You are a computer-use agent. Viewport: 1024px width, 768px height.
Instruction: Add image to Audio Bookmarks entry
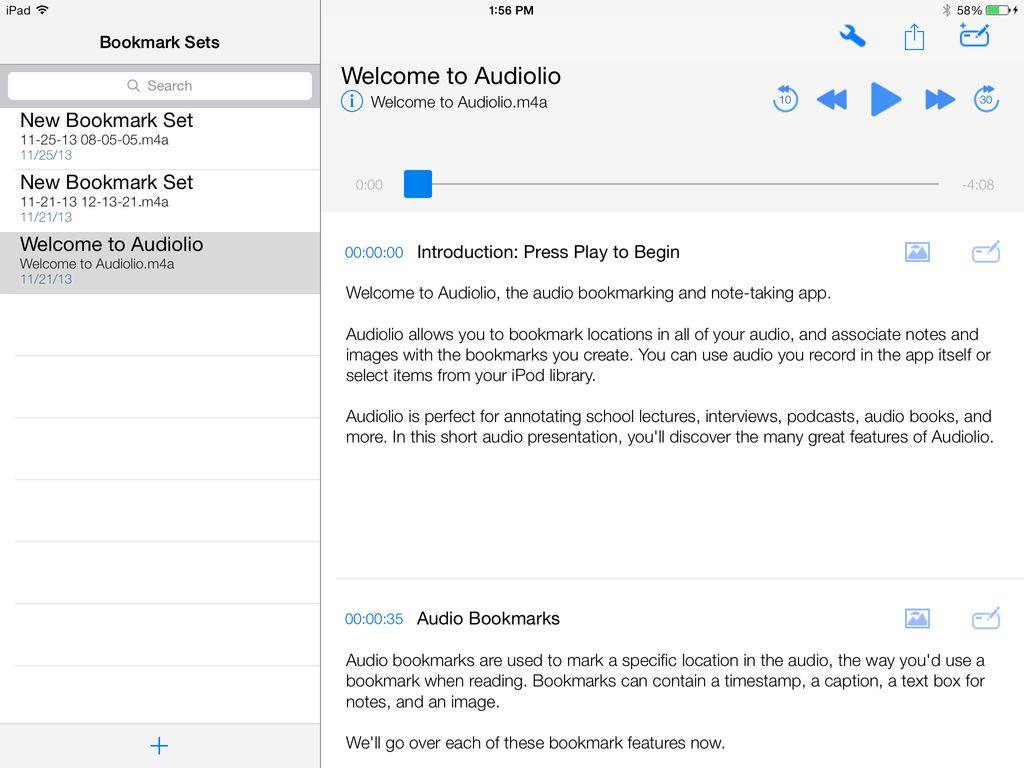pyautogui.click(x=917, y=618)
